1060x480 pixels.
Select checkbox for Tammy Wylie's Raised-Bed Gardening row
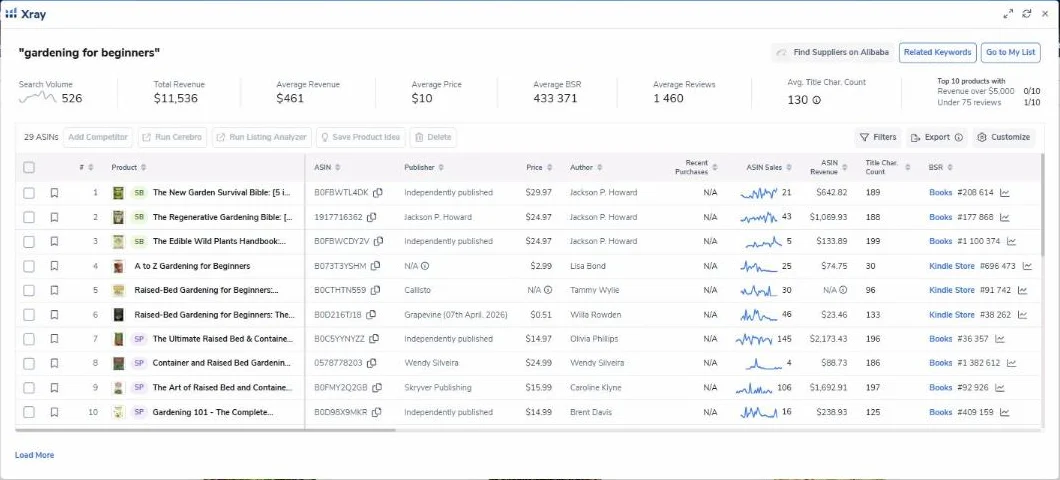point(29,290)
